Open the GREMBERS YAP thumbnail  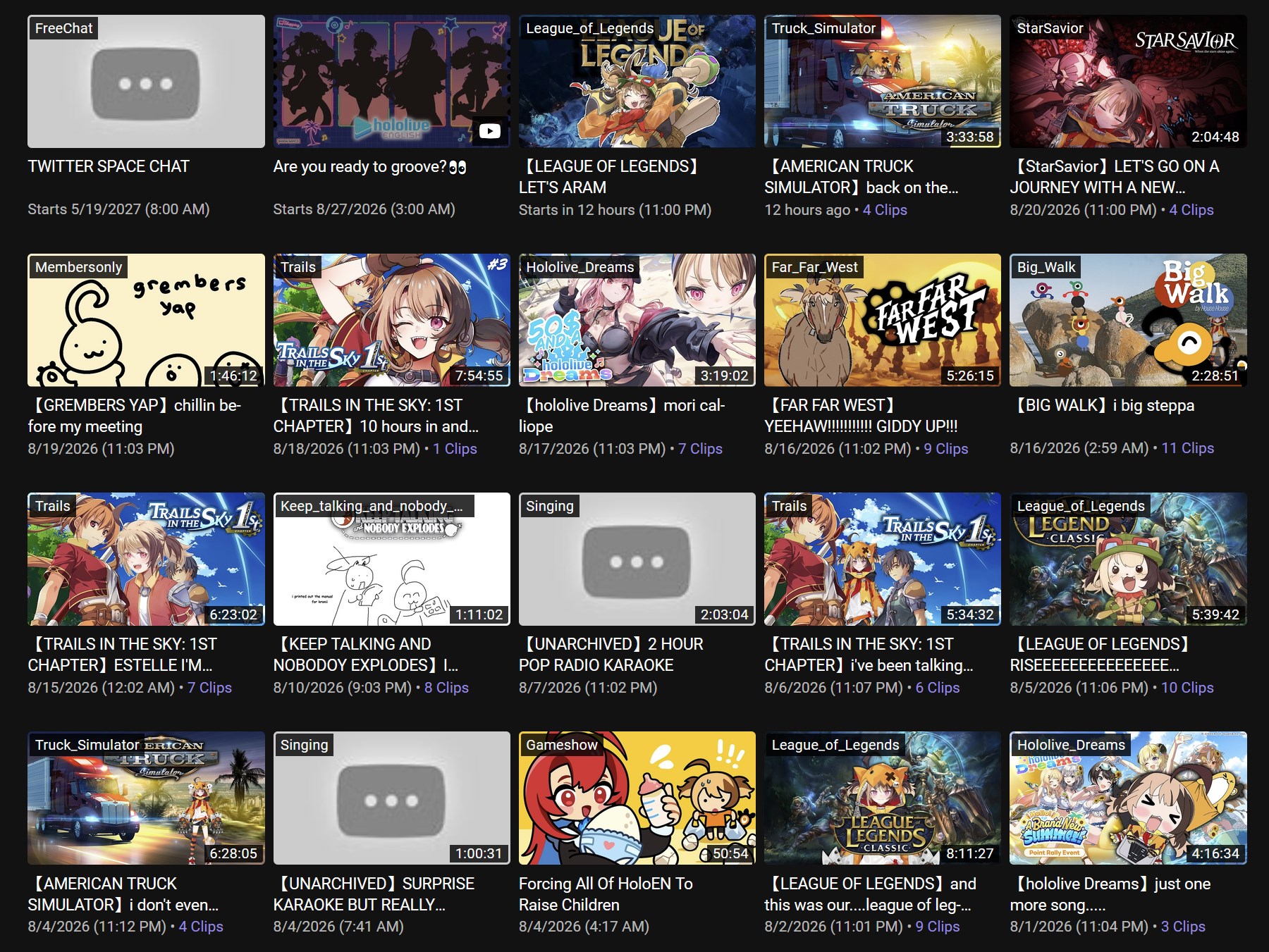tap(146, 320)
